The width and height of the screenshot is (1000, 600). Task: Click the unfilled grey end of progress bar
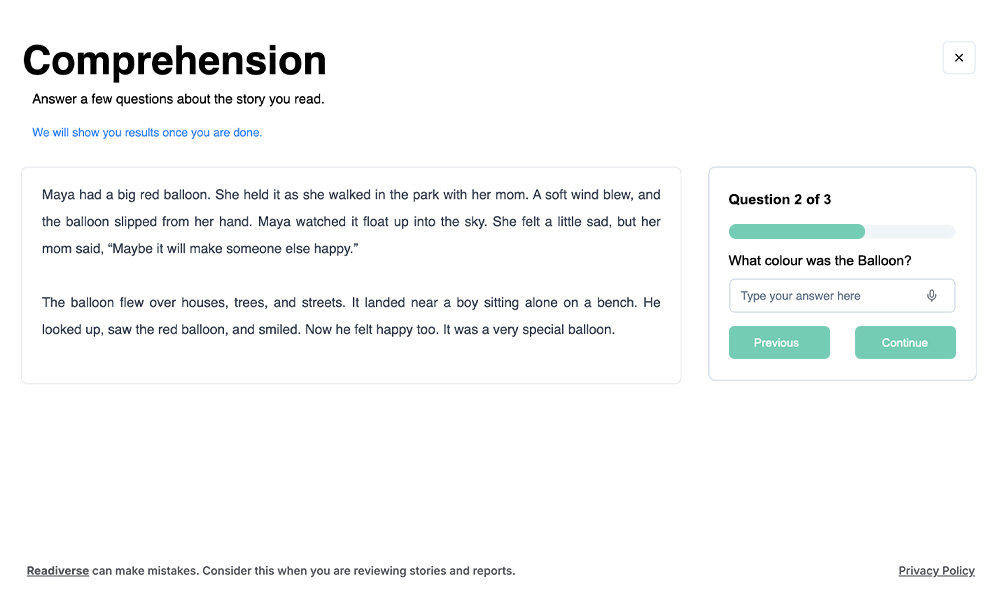point(910,231)
